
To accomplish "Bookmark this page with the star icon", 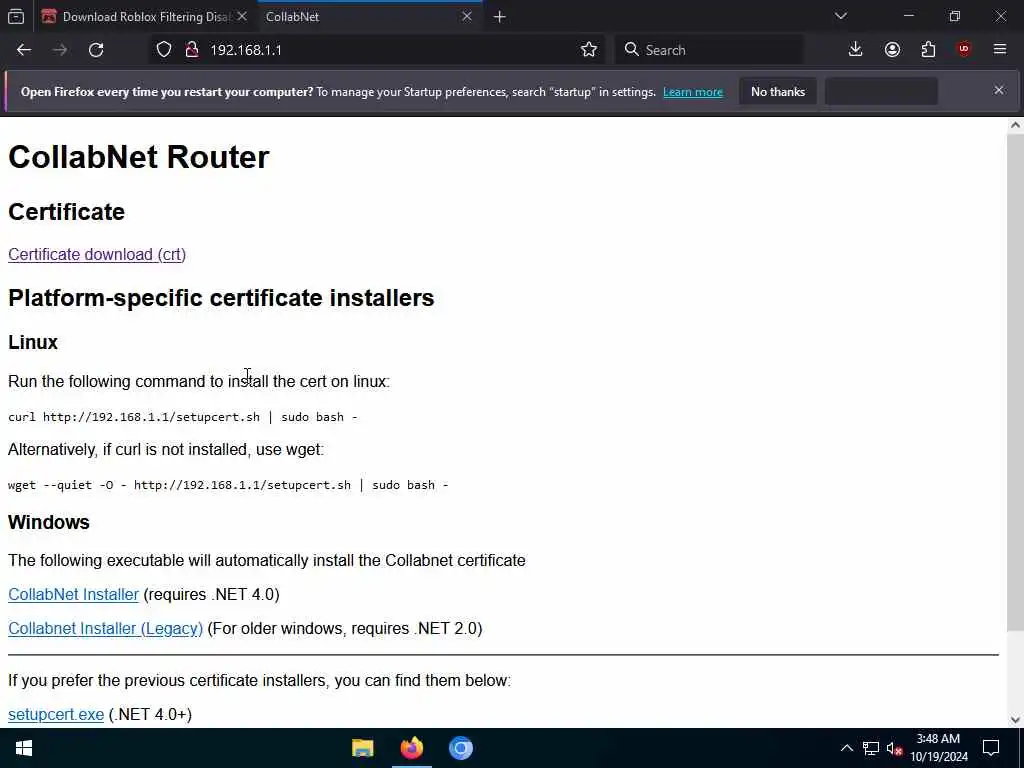I will (x=588, y=50).
